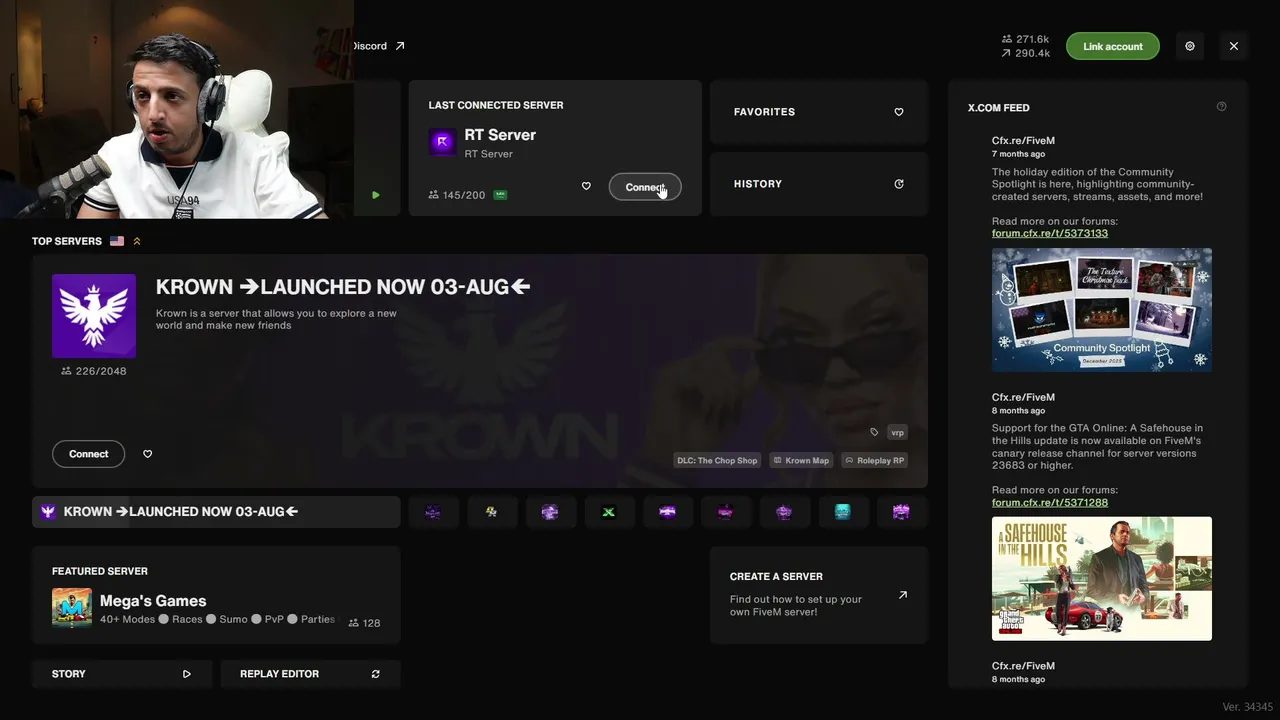This screenshot has width=1280, height=720.
Task: Open the Create a Server card
Action: click(x=819, y=595)
